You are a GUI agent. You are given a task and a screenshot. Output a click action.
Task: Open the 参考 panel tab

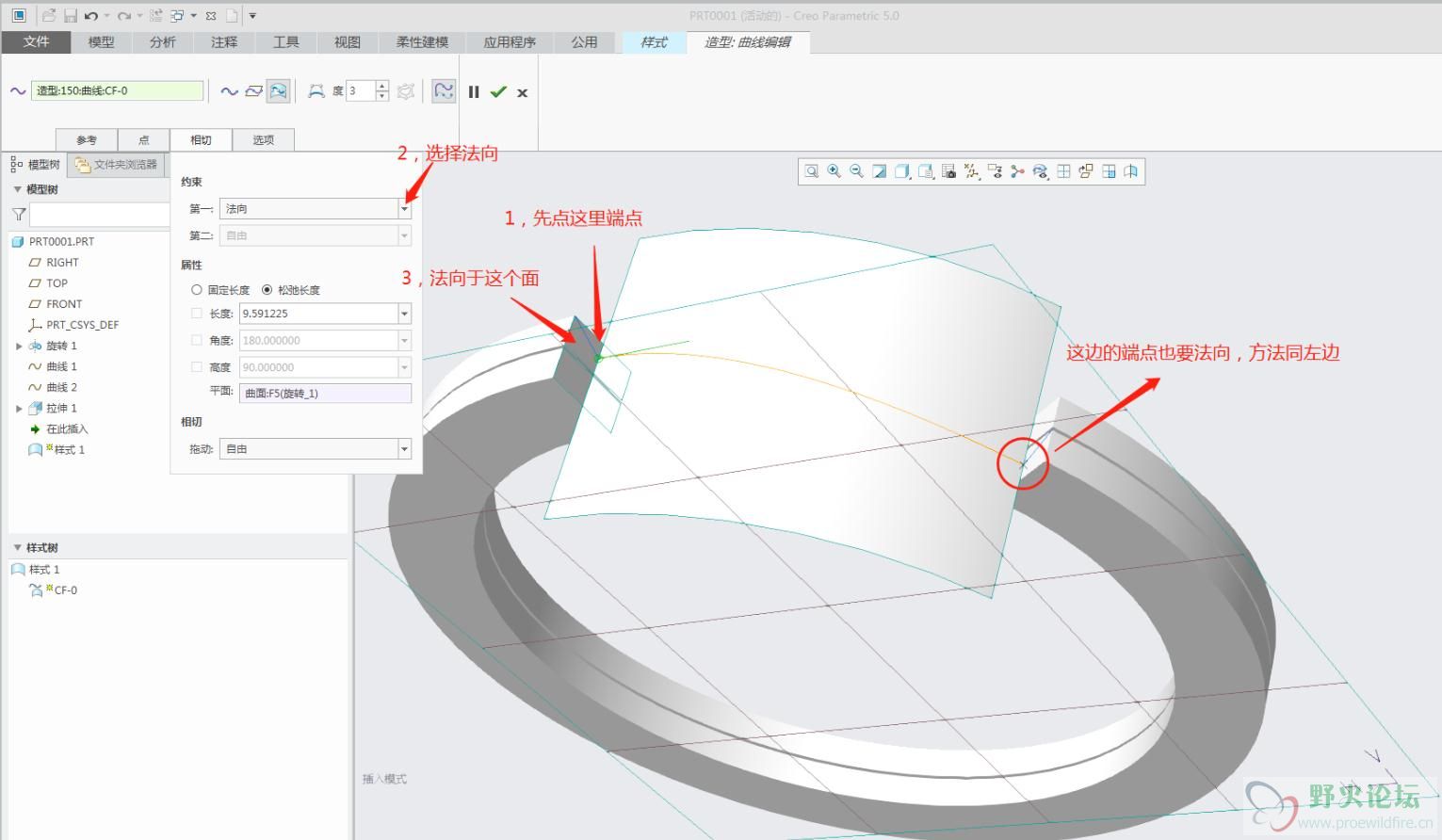87,140
